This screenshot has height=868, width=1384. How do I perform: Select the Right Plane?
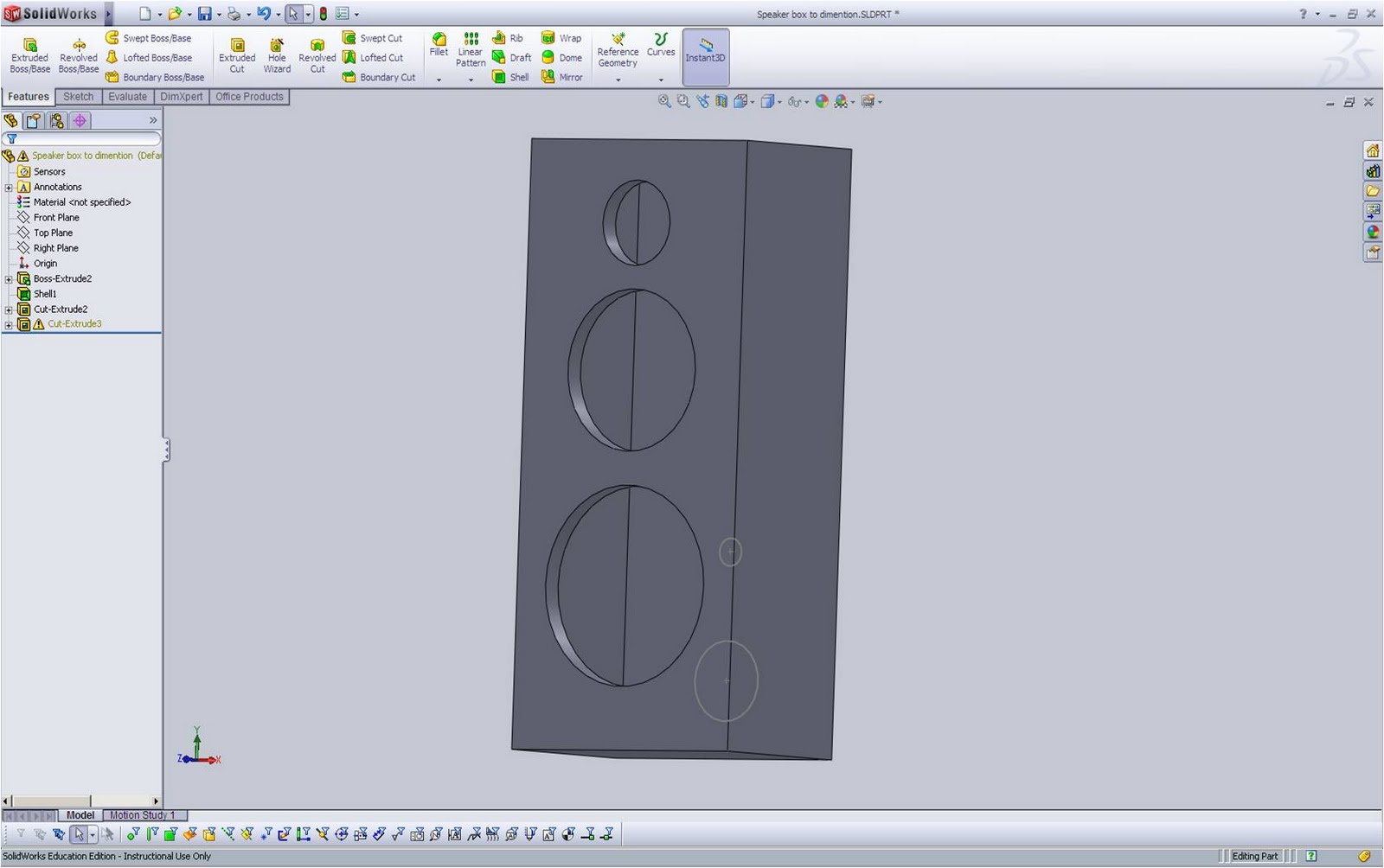pos(48,248)
